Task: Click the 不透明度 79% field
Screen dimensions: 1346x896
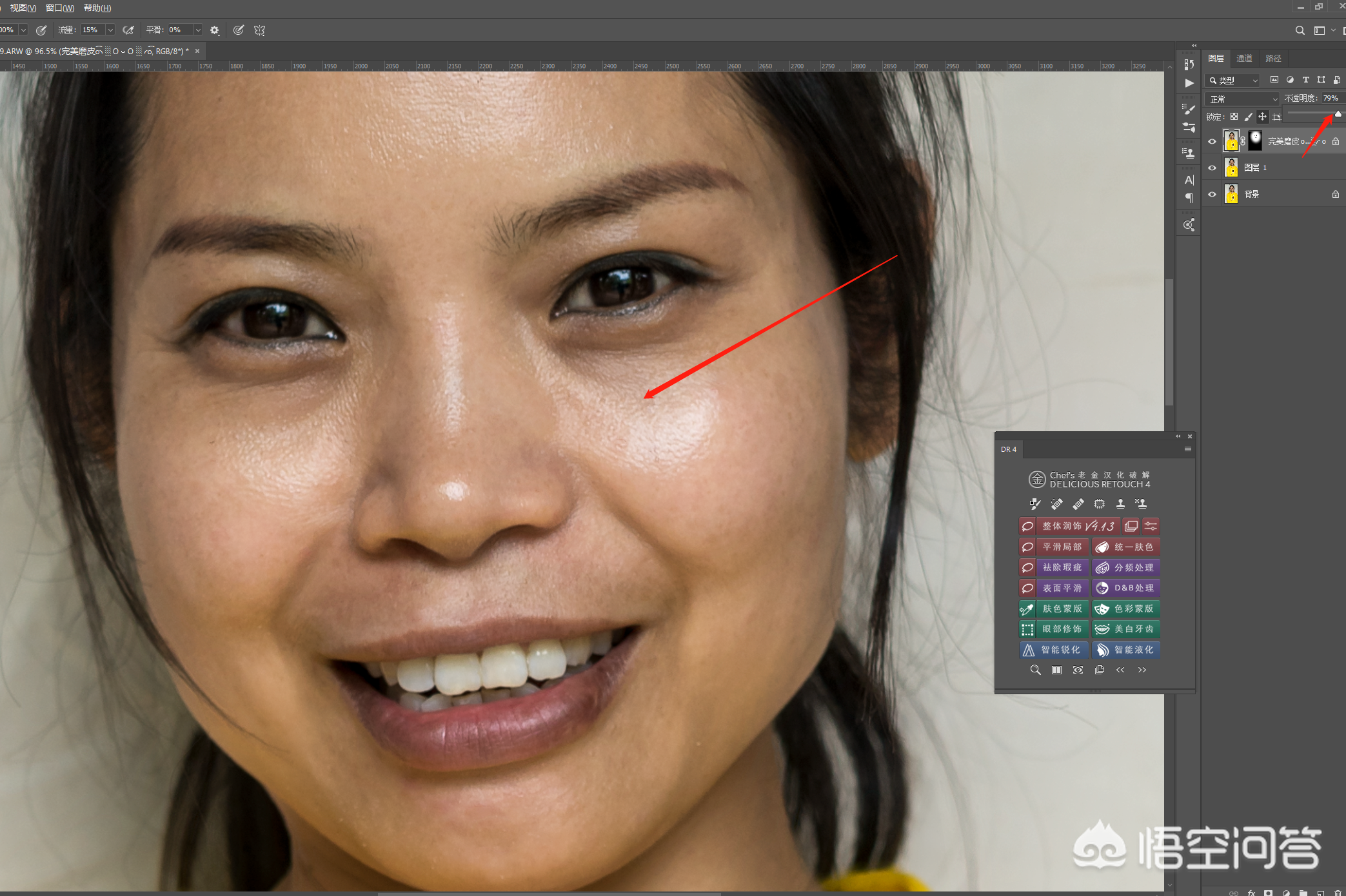Action: 1332,98
